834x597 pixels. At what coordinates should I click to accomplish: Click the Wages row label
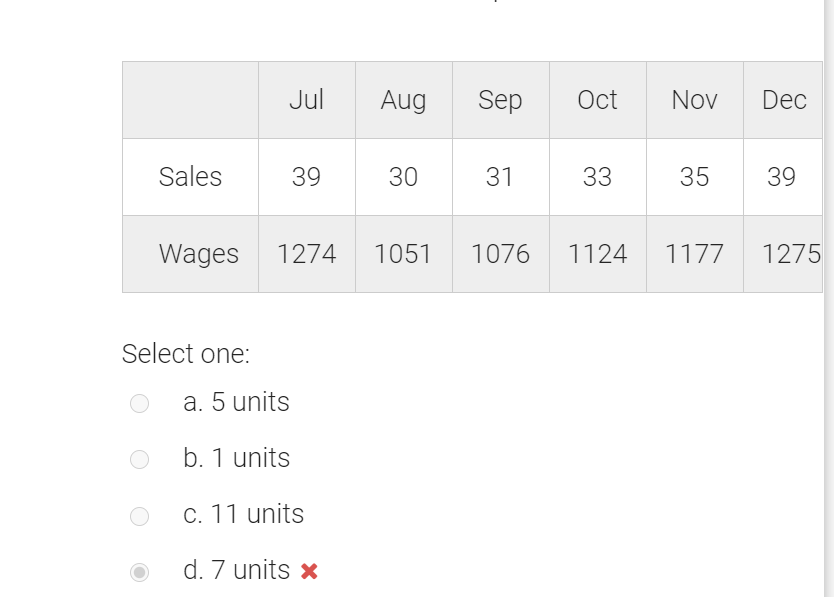coord(198,254)
